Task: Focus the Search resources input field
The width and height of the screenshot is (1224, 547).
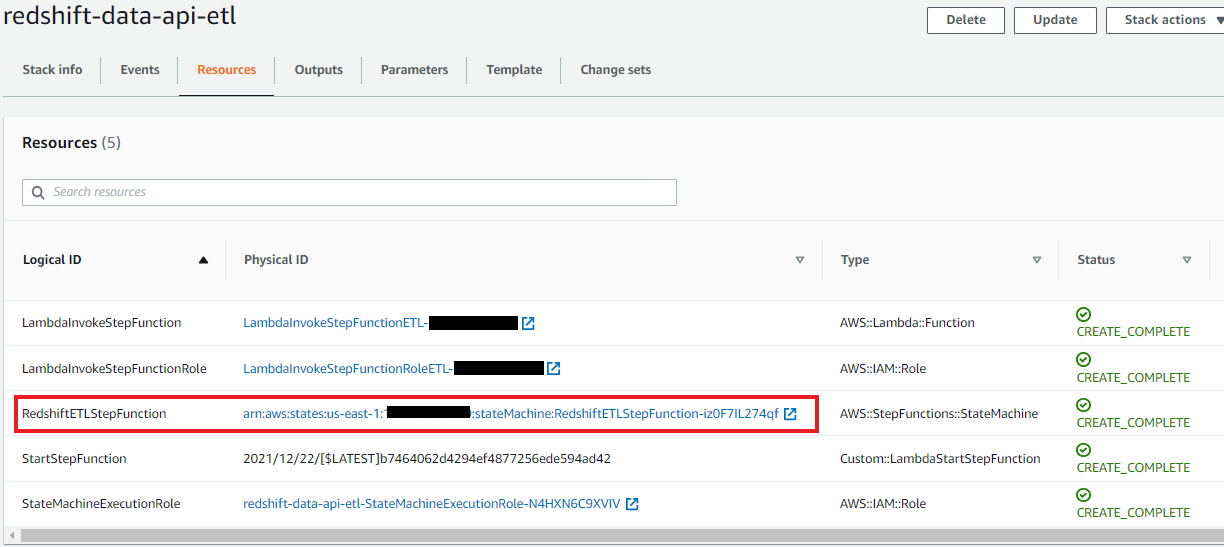Action: [349, 192]
